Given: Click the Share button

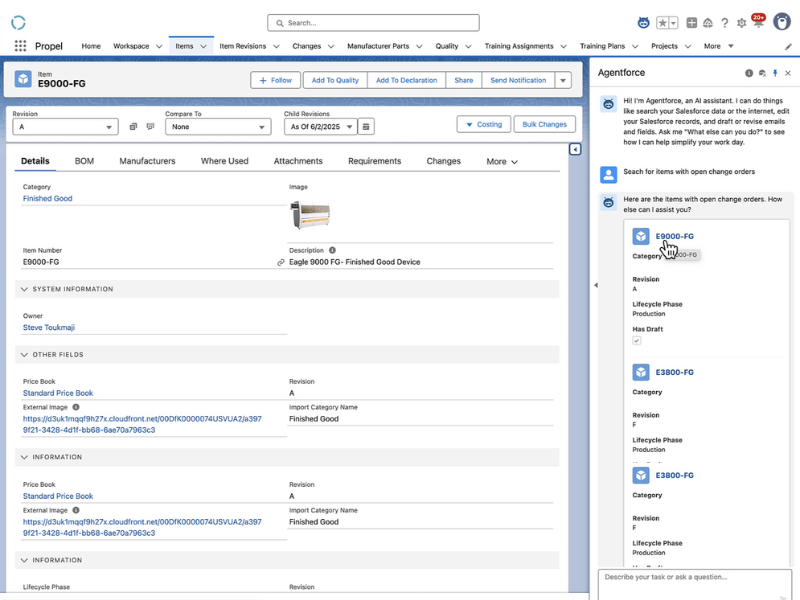Looking at the screenshot, I should 464,80.
